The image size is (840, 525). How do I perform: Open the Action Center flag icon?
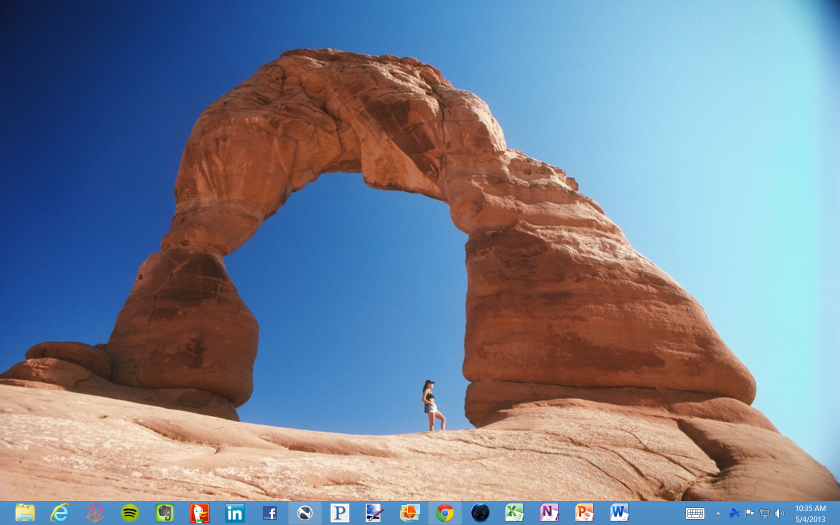pos(749,513)
